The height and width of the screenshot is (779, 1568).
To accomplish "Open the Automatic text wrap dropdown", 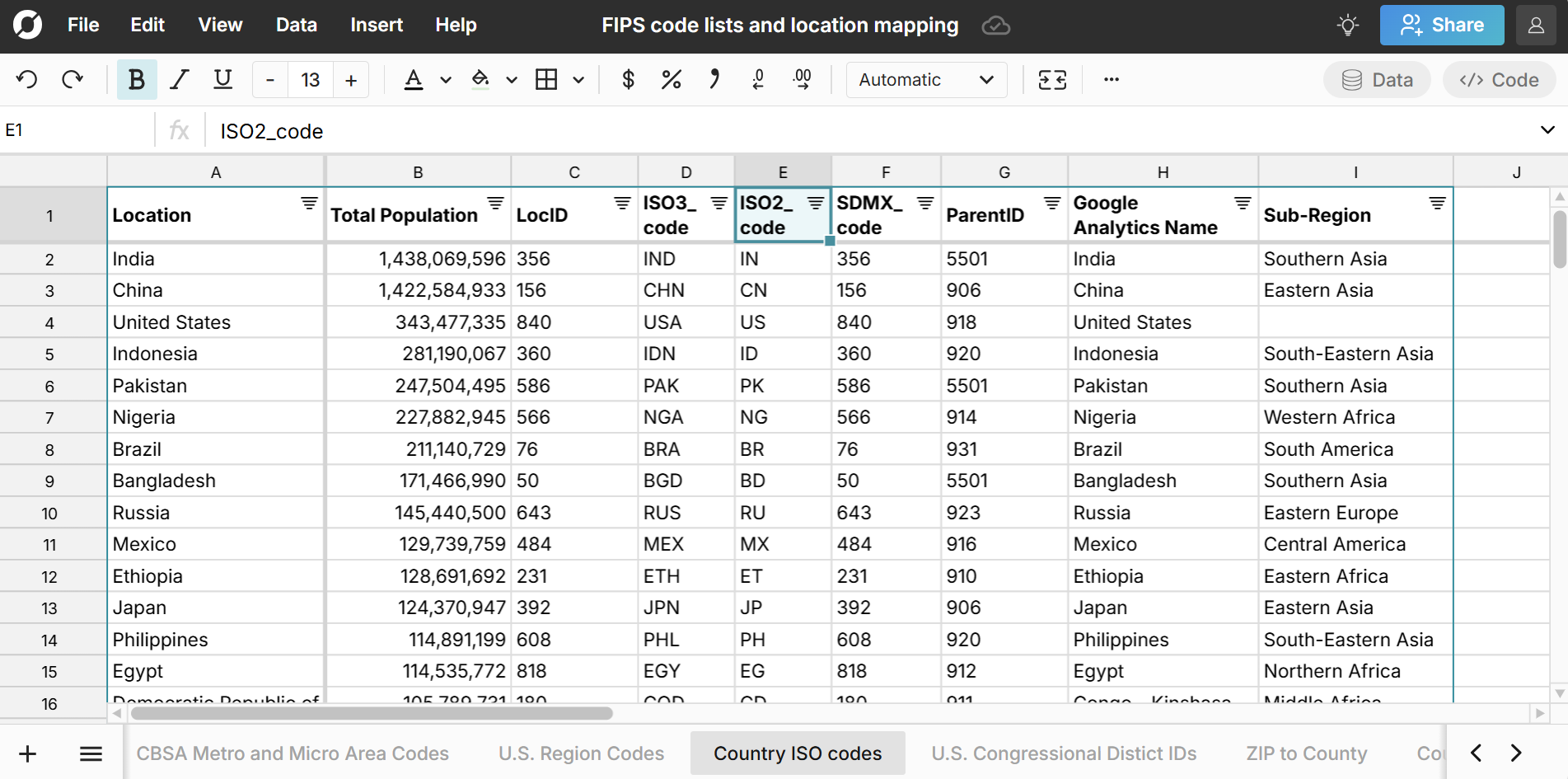I will click(926, 80).
